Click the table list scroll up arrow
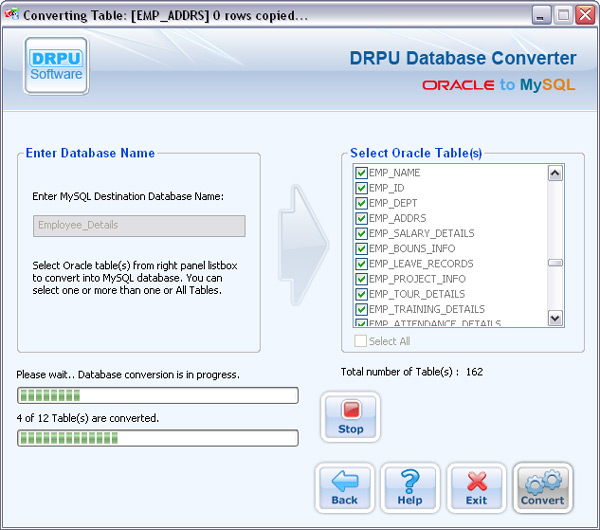600x530 pixels. tap(555, 173)
